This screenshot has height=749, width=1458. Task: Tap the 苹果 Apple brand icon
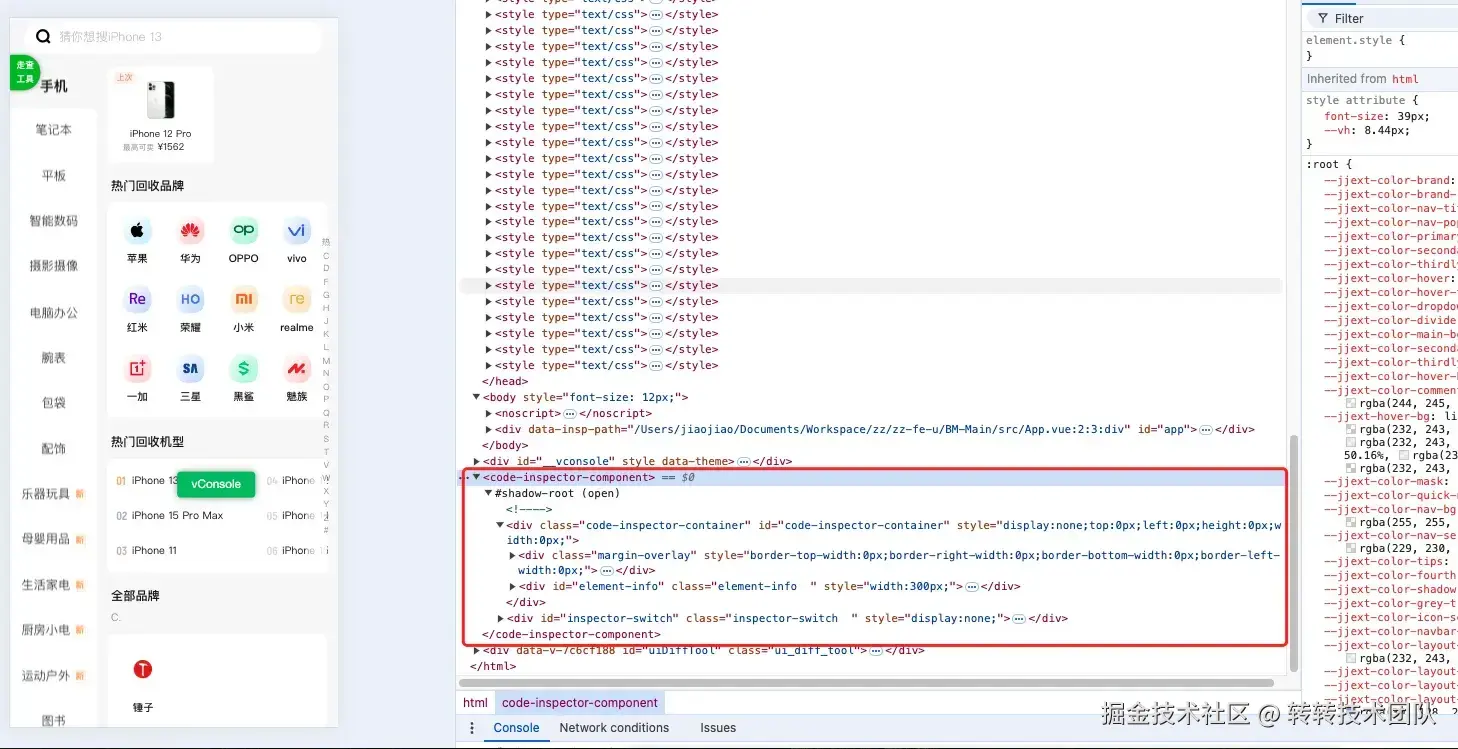(137, 231)
